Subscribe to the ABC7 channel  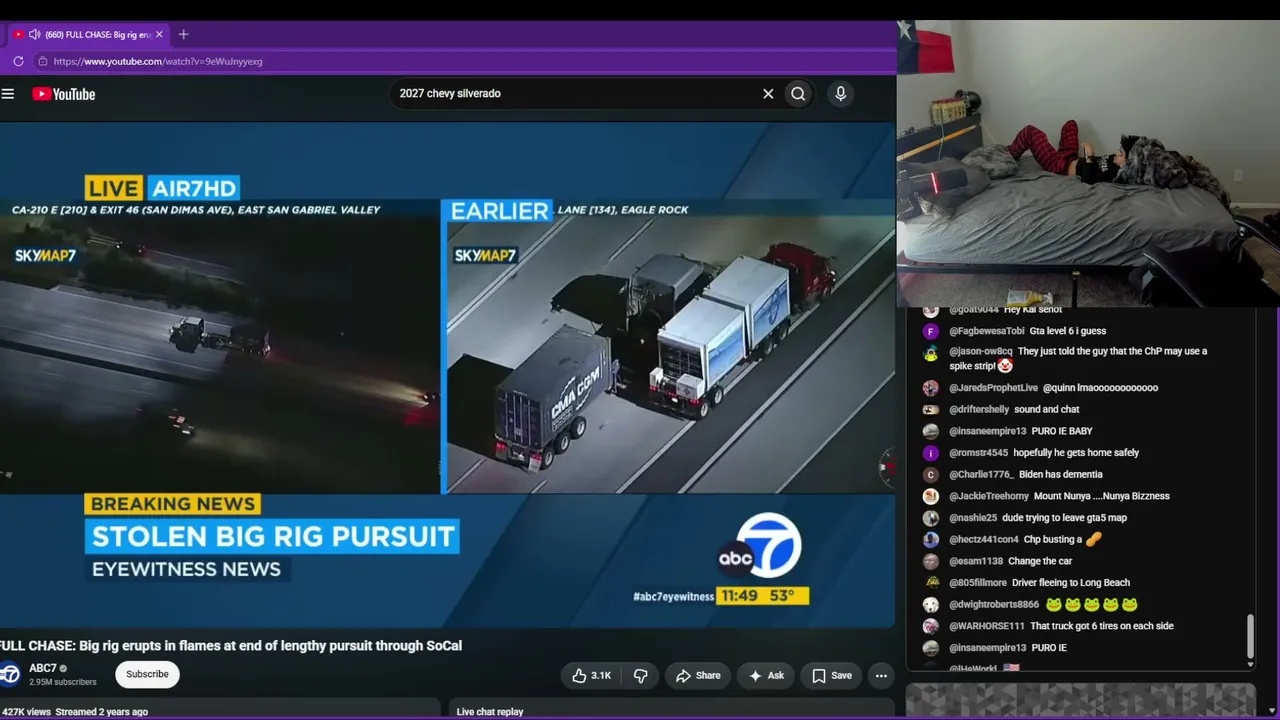[x=147, y=674]
